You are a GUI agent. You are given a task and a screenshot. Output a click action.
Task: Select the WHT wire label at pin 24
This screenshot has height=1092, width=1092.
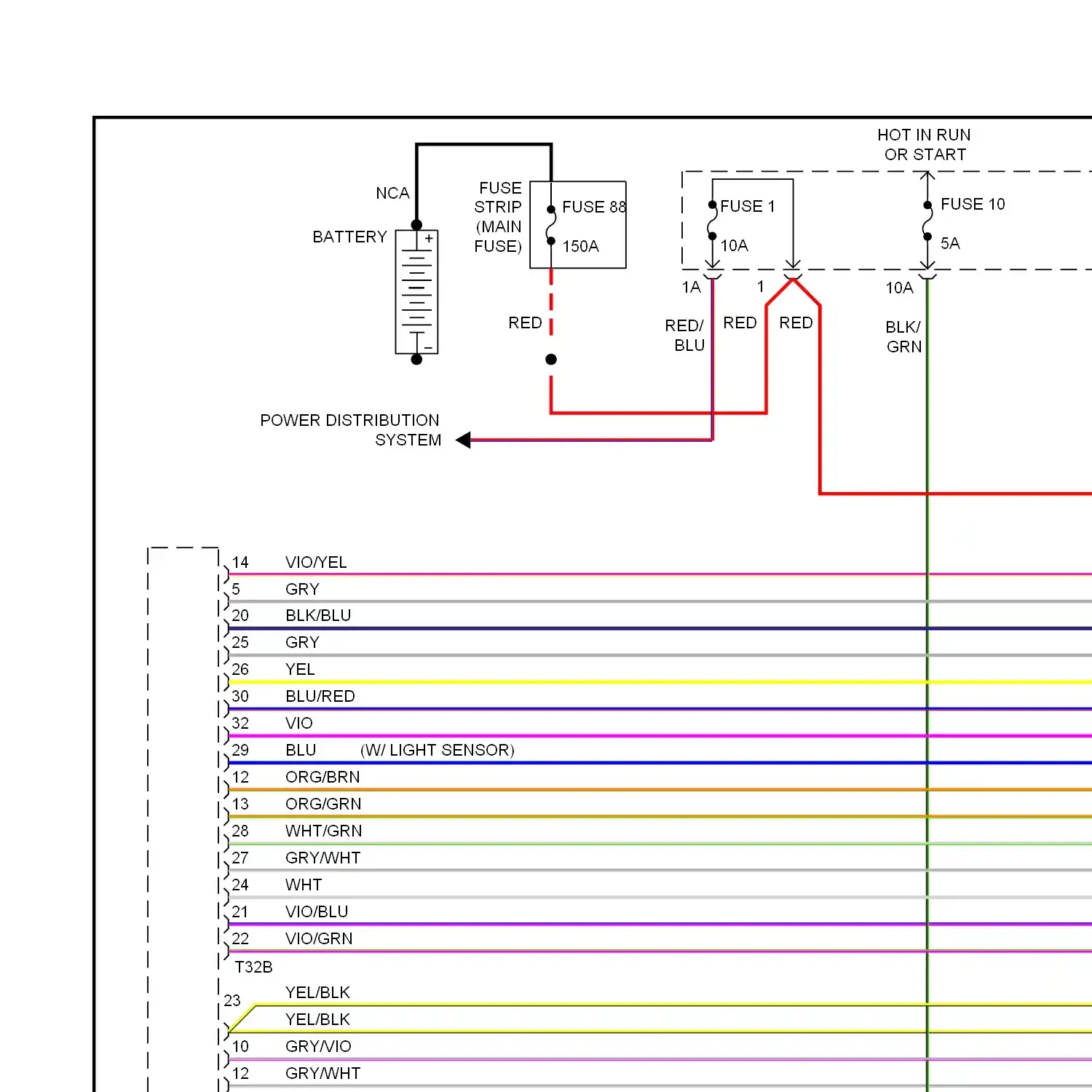coord(304,885)
